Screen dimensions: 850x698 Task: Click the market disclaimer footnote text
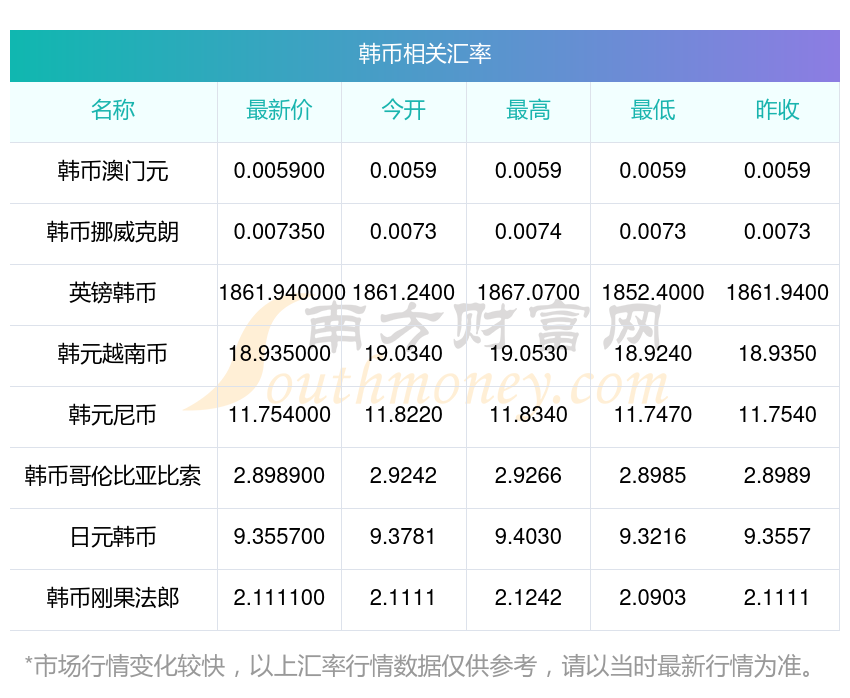(x=420, y=667)
